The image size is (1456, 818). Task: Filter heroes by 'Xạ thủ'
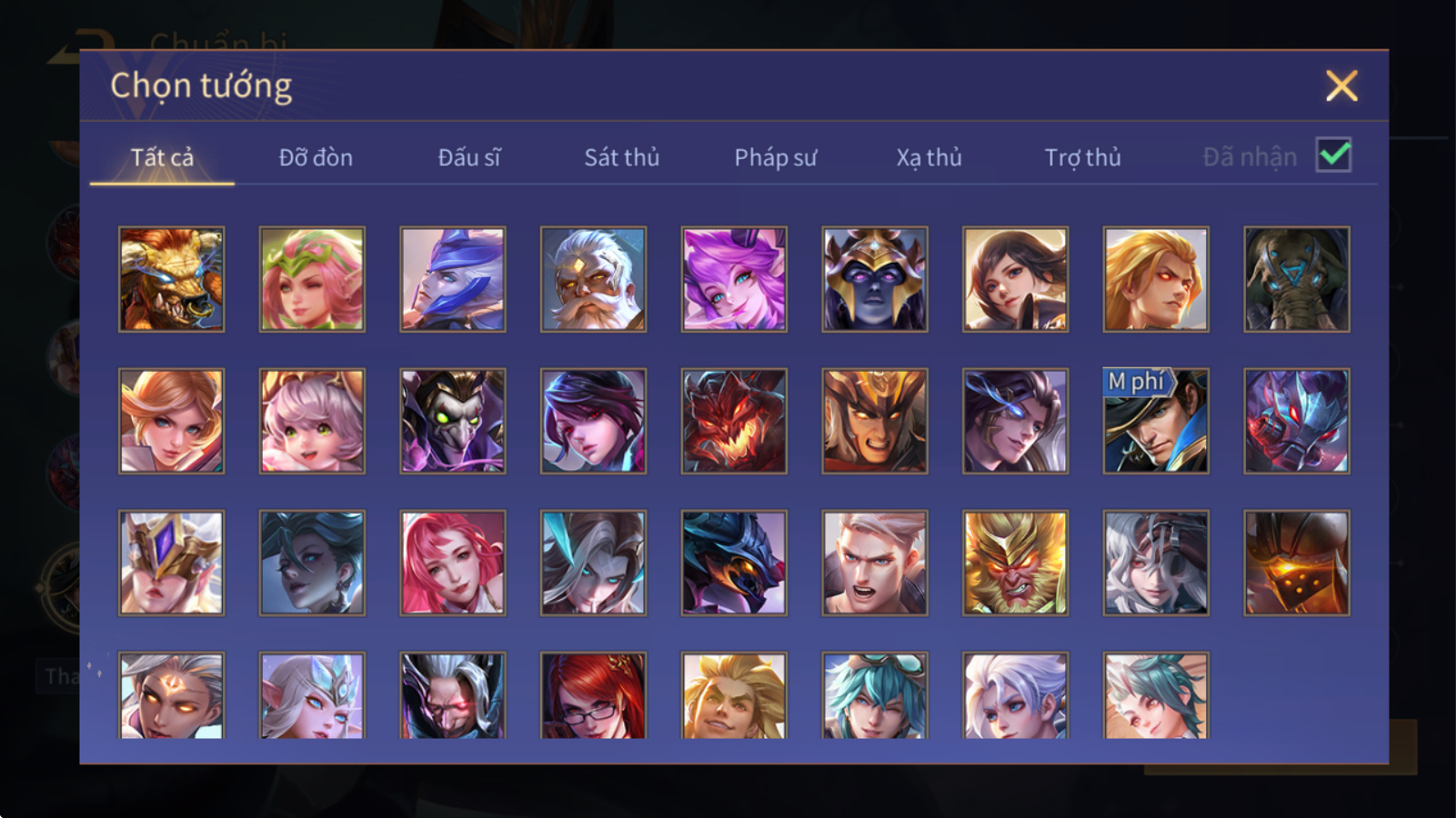pyautogui.click(x=929, y=157)
